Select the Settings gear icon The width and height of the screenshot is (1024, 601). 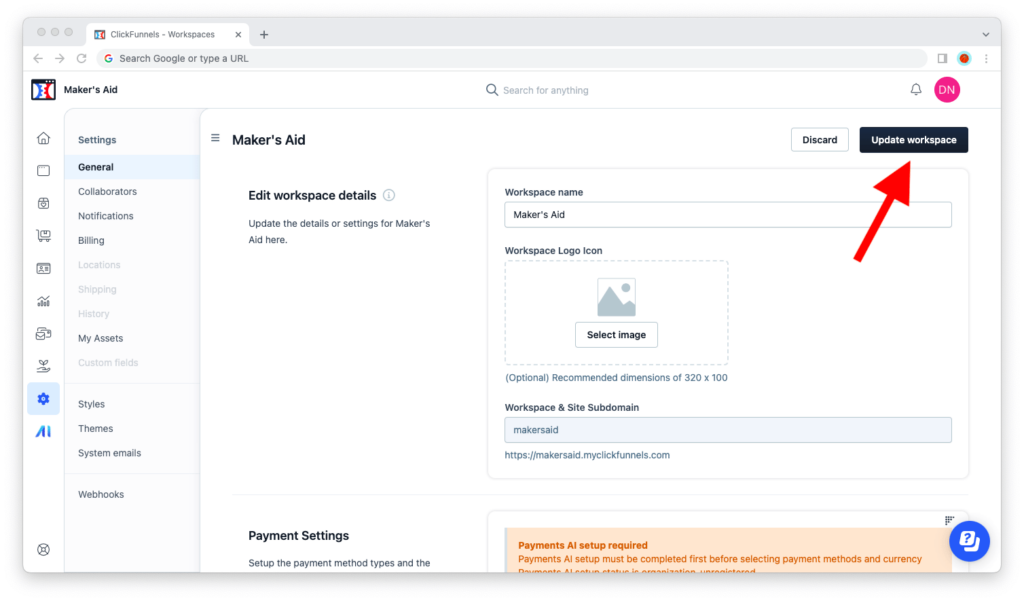[x=44, y=399]
